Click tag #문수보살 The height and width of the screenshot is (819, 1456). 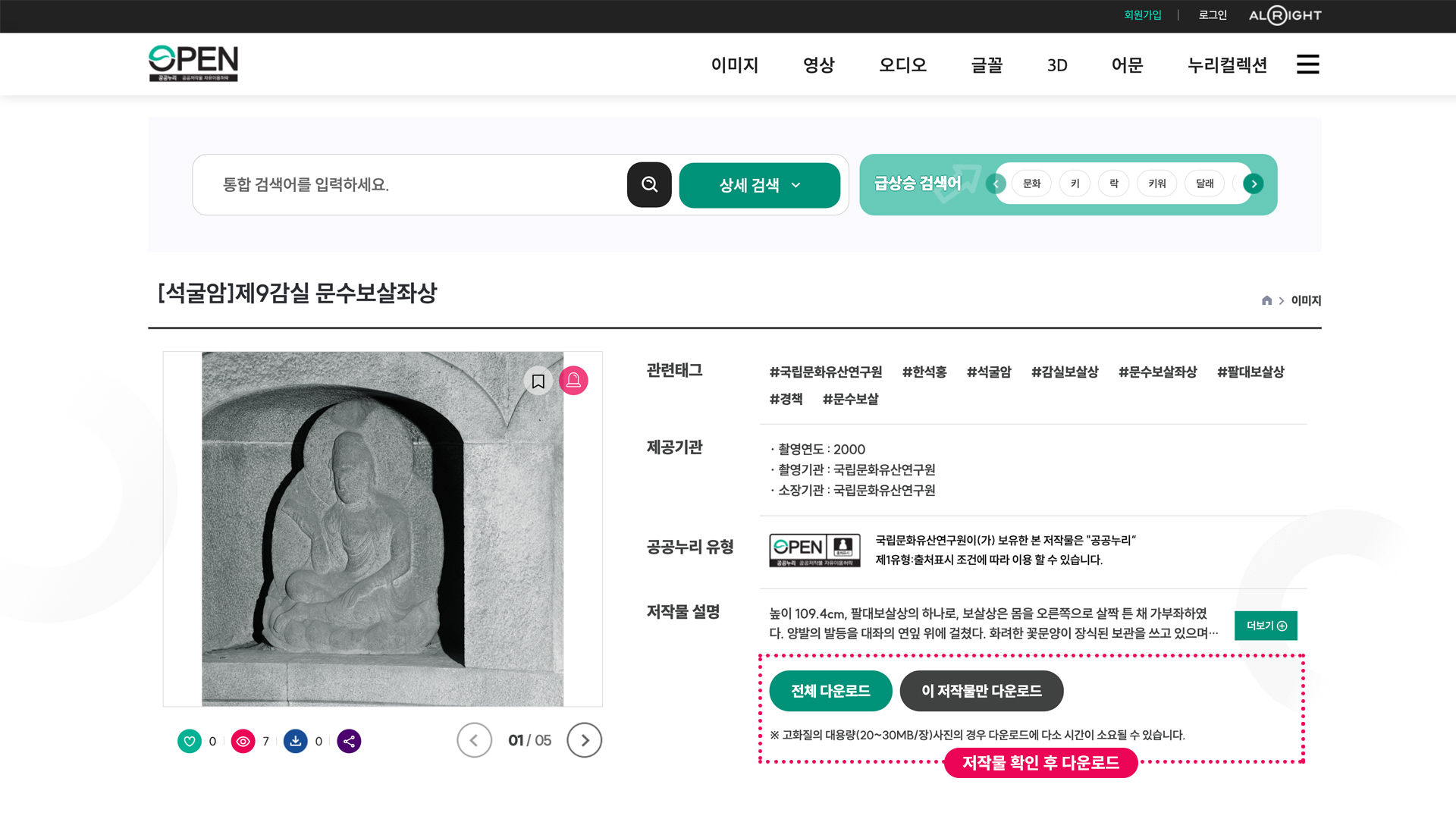coord(850,400)
